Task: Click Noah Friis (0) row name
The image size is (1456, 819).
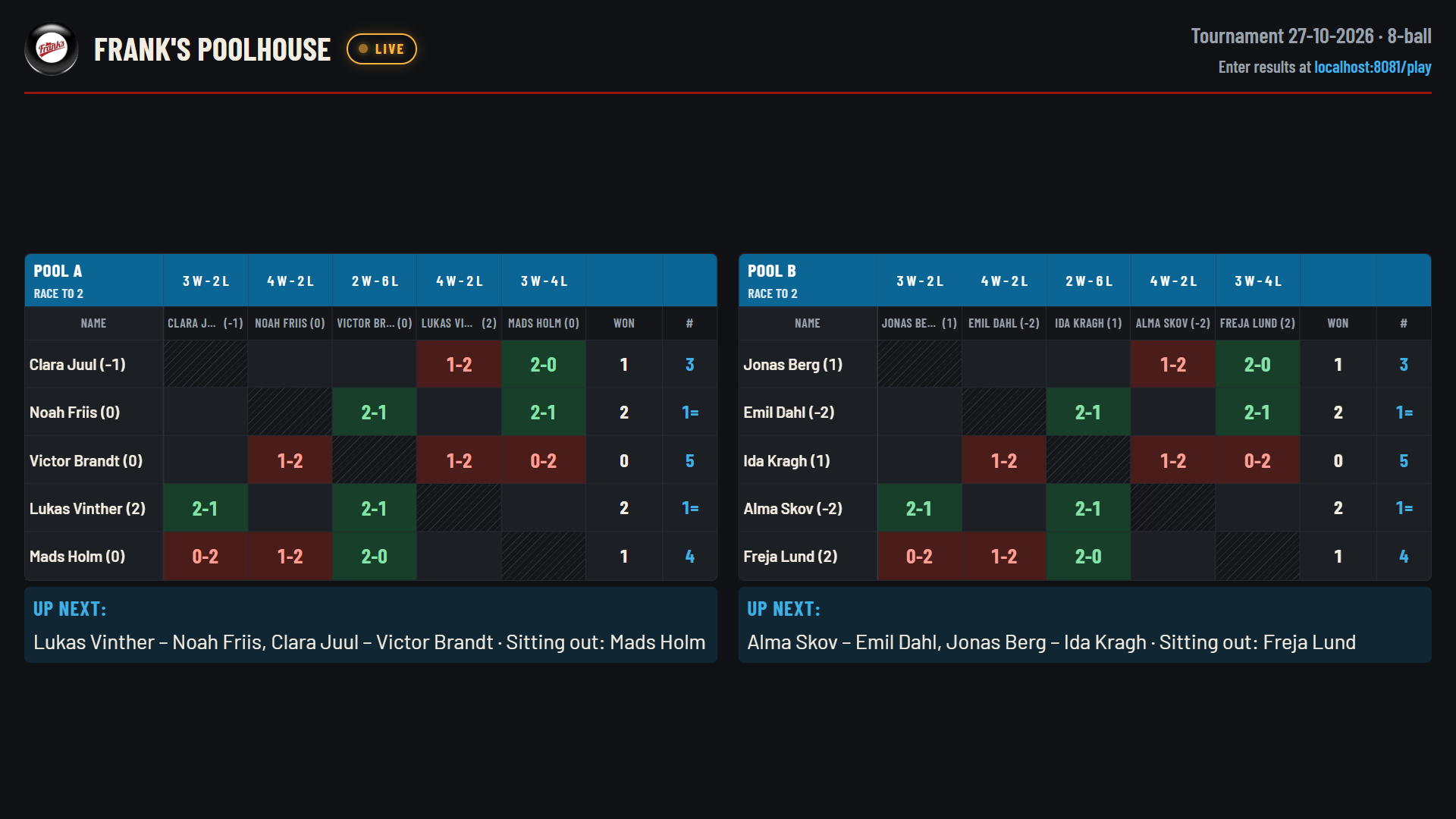Action: [74, 413]
